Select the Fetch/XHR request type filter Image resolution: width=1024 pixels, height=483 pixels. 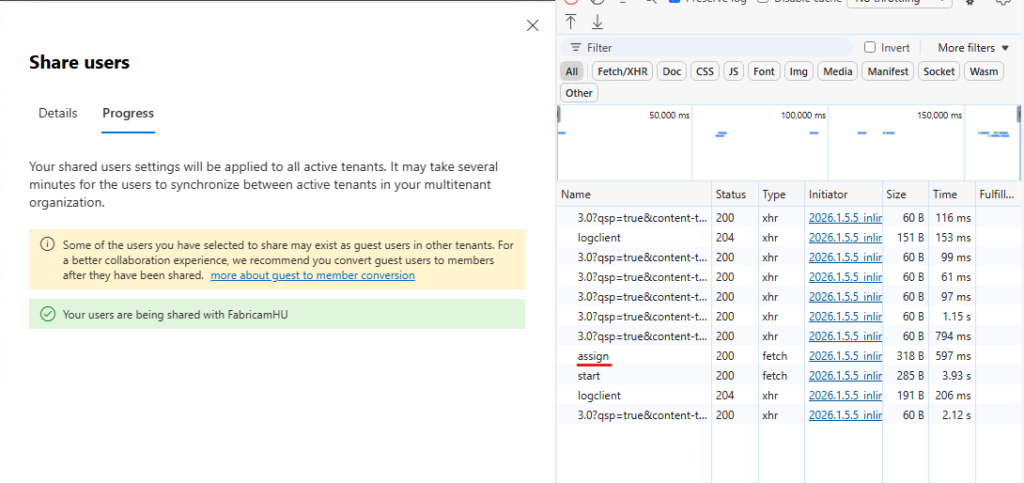point(623,71)
